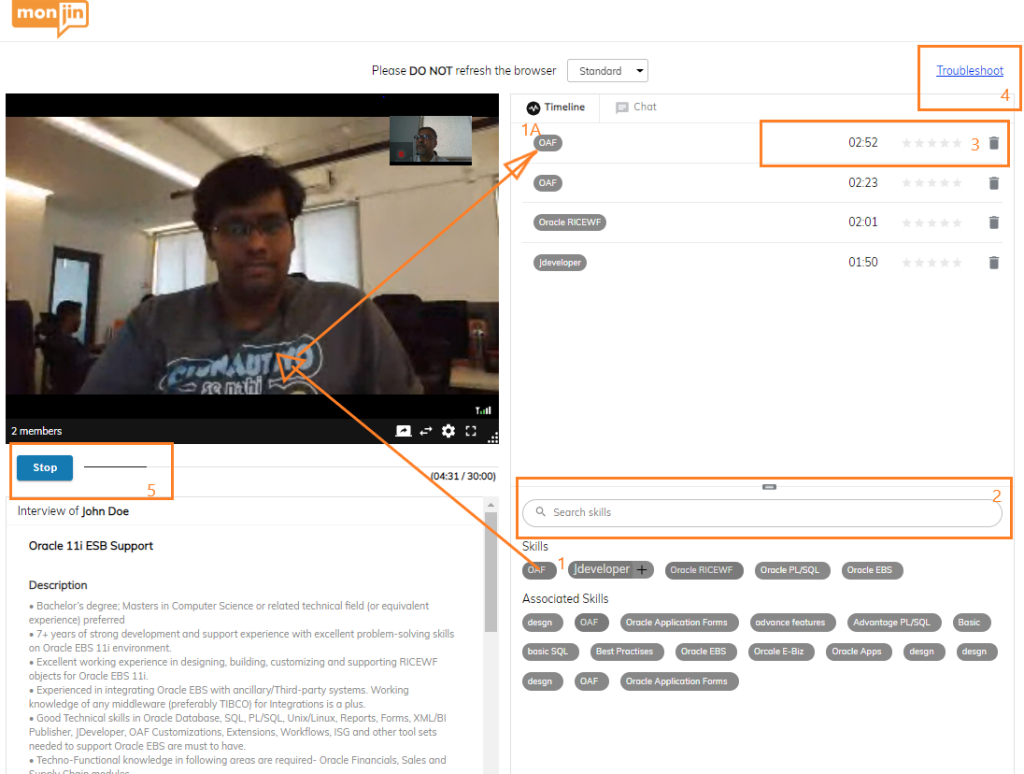Click the plus icon on Jdeveloper skill
This screenshot has height=774, width=1024.
point(642,570)
